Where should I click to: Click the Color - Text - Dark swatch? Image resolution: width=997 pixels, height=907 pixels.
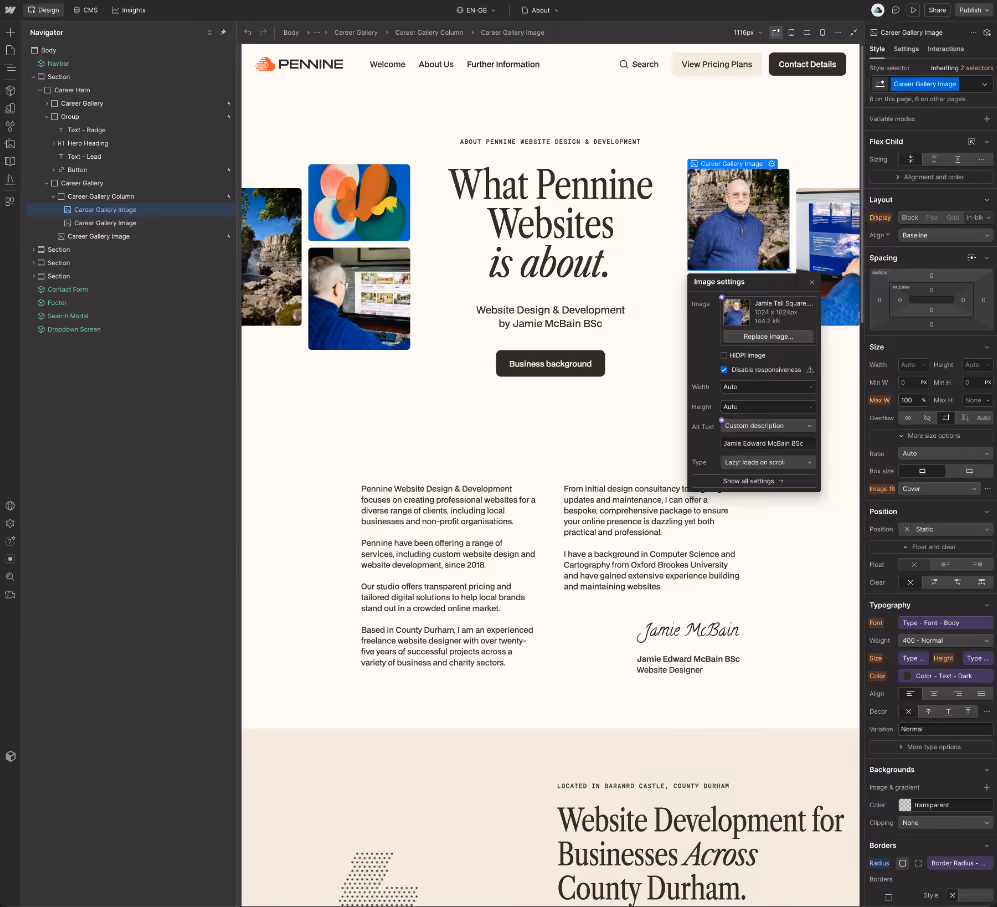pyautogui.click(x=907, y=676)
